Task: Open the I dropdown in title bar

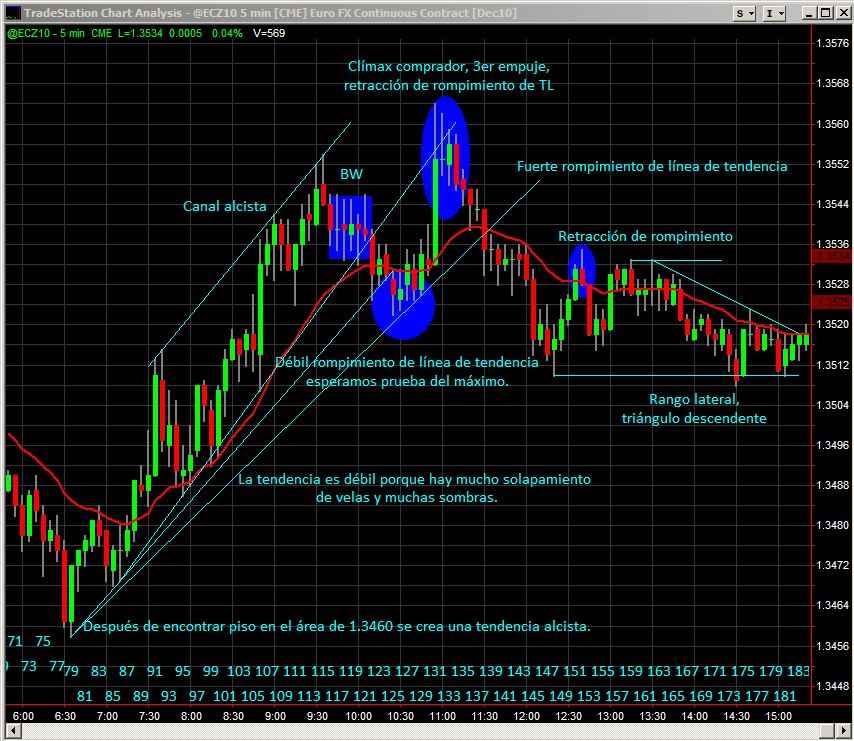Action: [774, 14]
